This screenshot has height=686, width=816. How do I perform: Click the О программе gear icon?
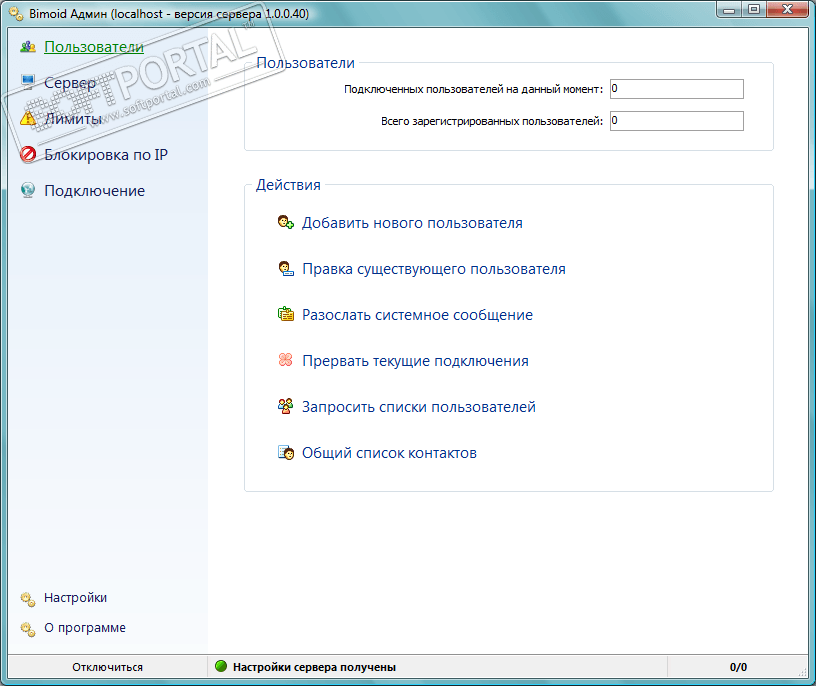[28, 629]
